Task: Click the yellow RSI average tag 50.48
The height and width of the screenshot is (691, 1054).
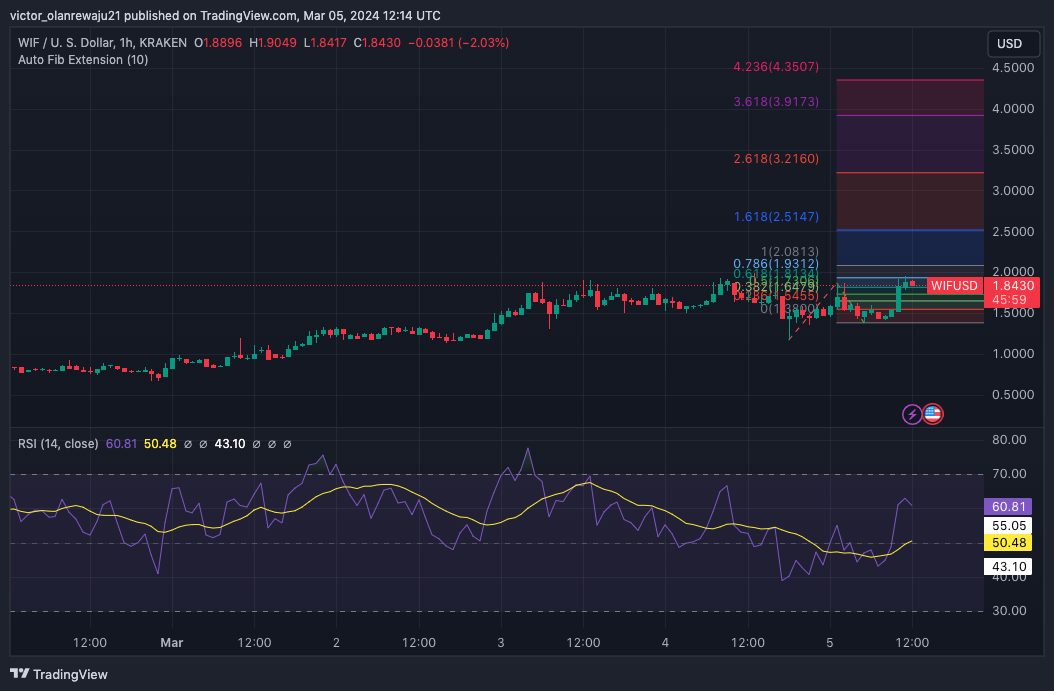Action: [x=1008, y=543]
